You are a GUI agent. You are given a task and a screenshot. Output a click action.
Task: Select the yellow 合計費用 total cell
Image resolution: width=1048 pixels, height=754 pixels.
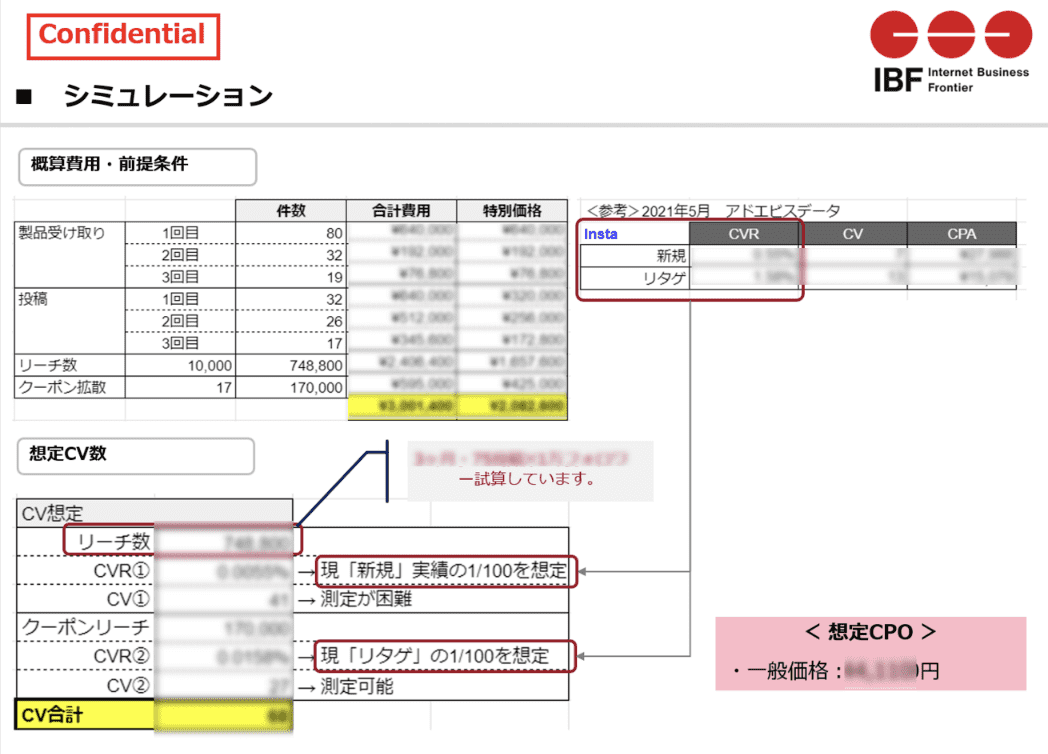click(401, 408)
